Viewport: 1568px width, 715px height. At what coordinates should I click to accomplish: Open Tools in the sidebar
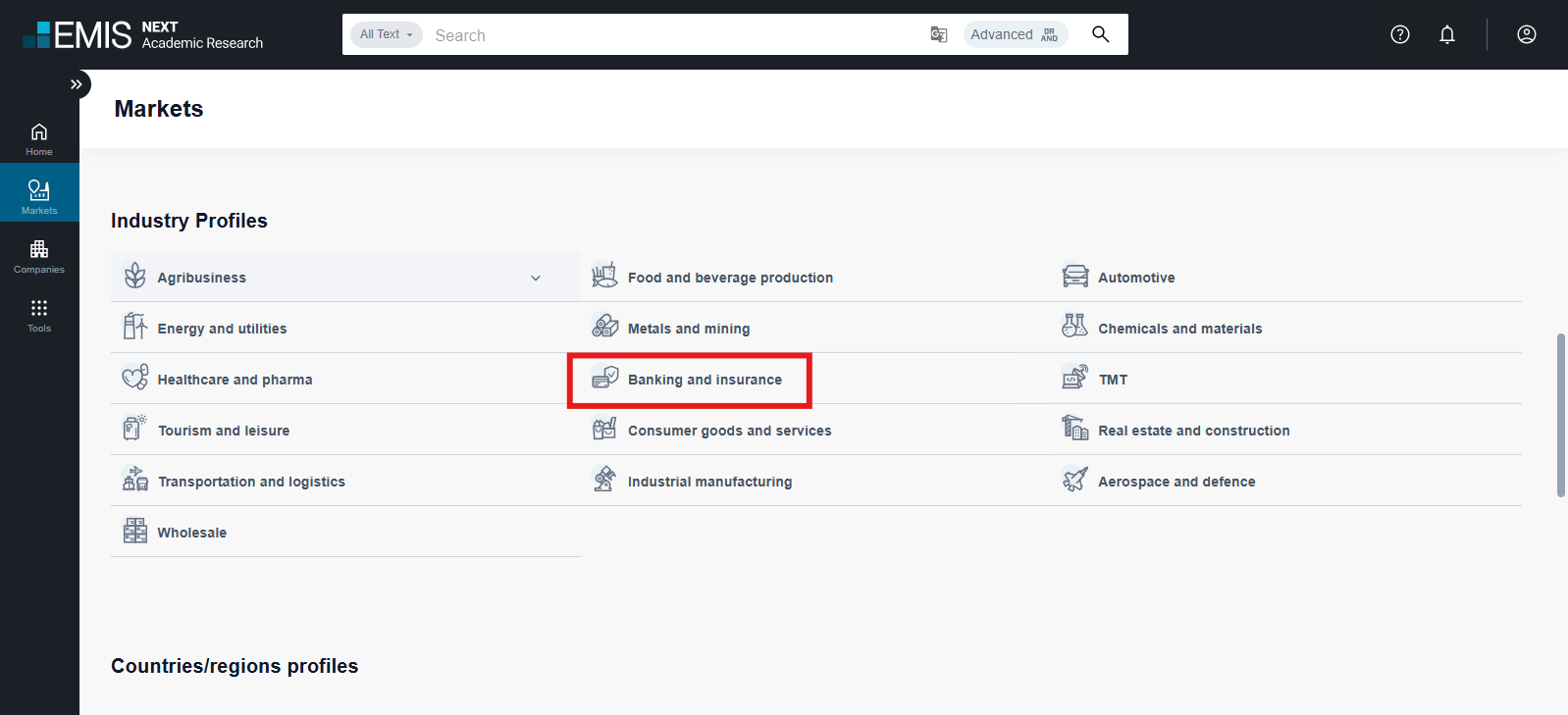click(x=39, y=315)
